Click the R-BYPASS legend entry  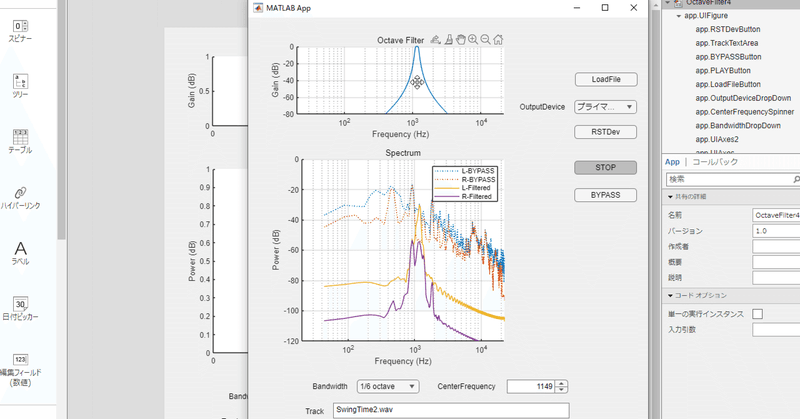(x=465, y=180)
